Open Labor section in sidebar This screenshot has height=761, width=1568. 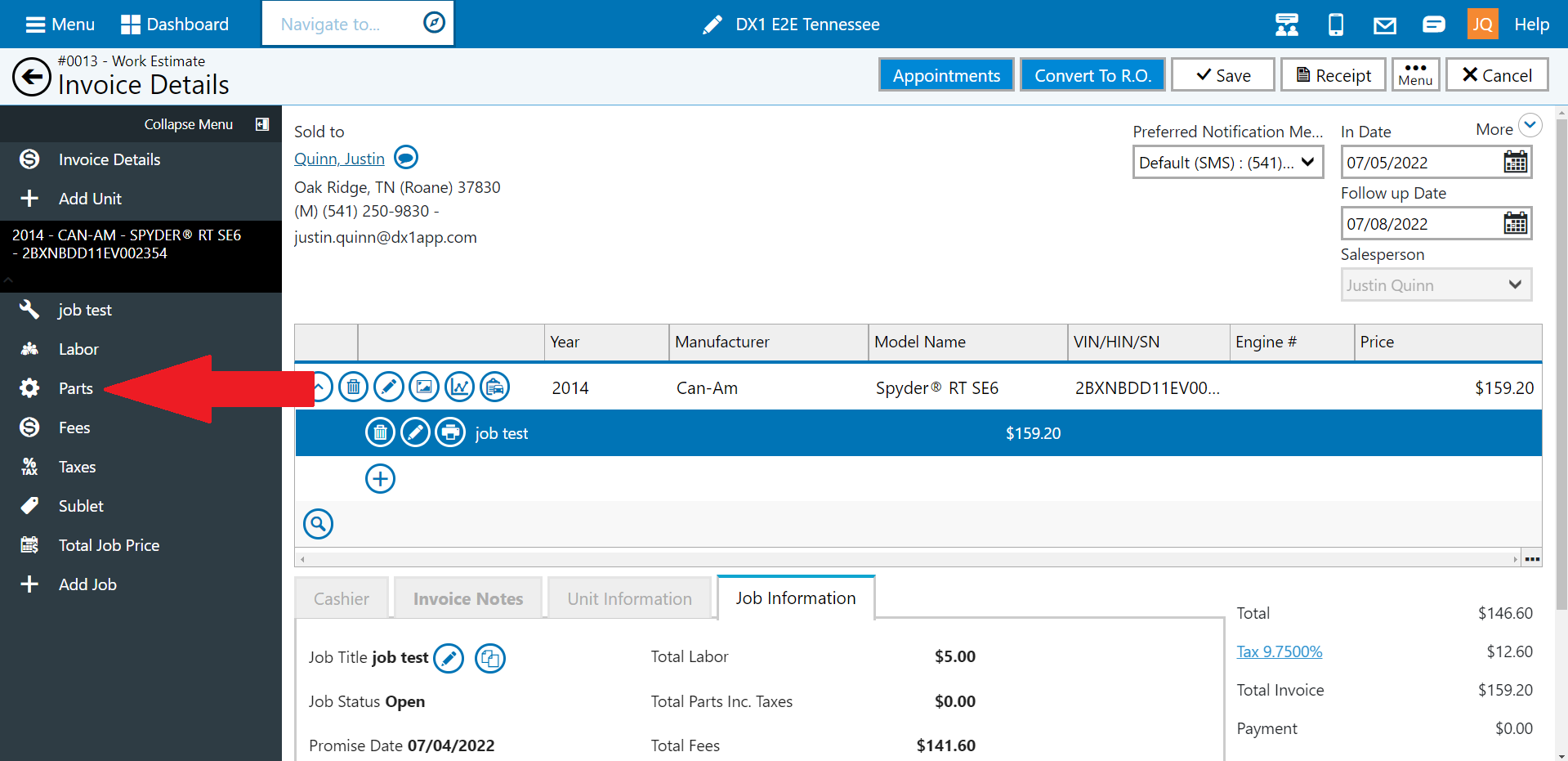pos(78,349)
